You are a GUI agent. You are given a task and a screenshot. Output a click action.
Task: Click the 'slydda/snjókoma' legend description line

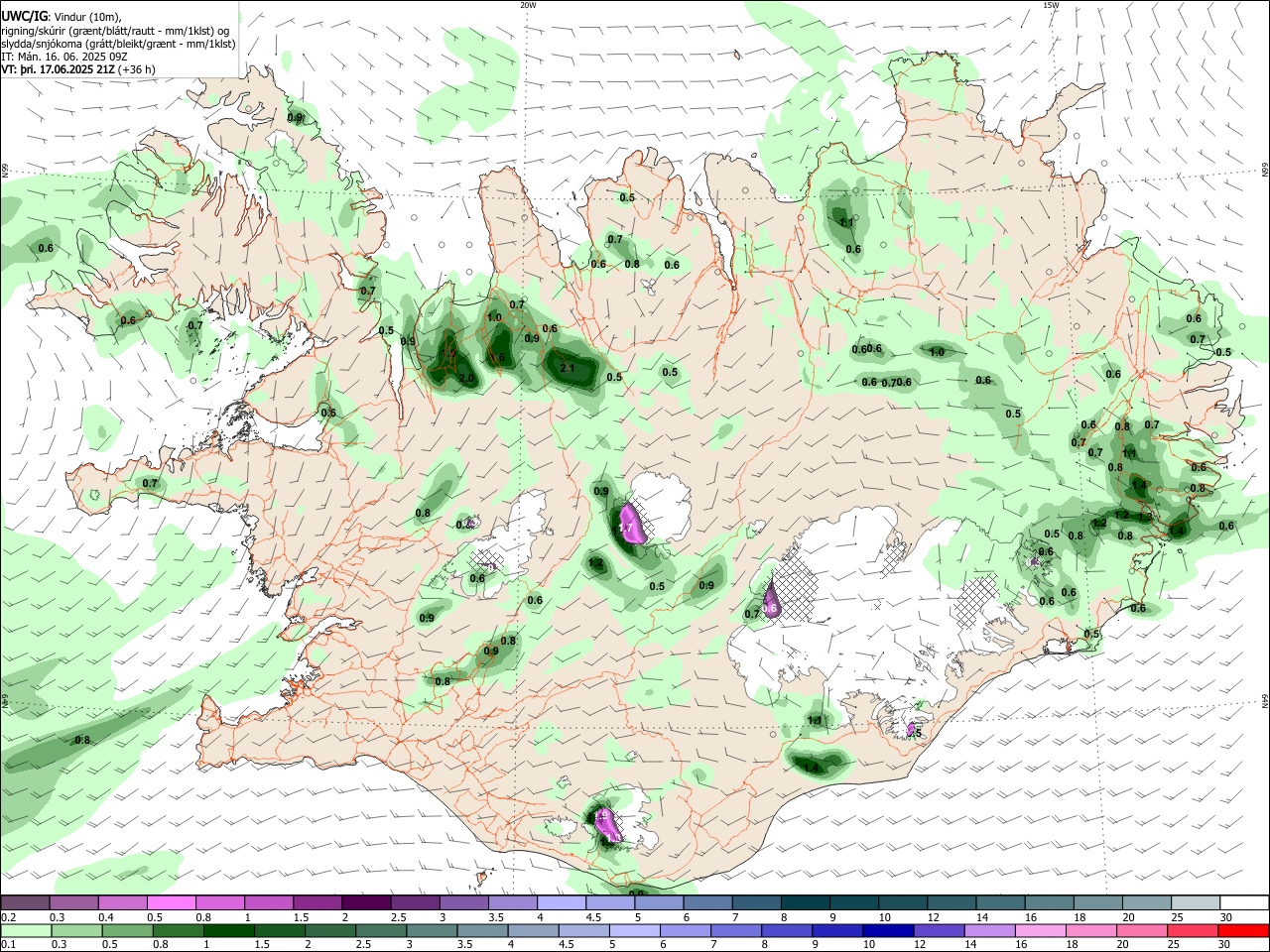pos(118,44)
